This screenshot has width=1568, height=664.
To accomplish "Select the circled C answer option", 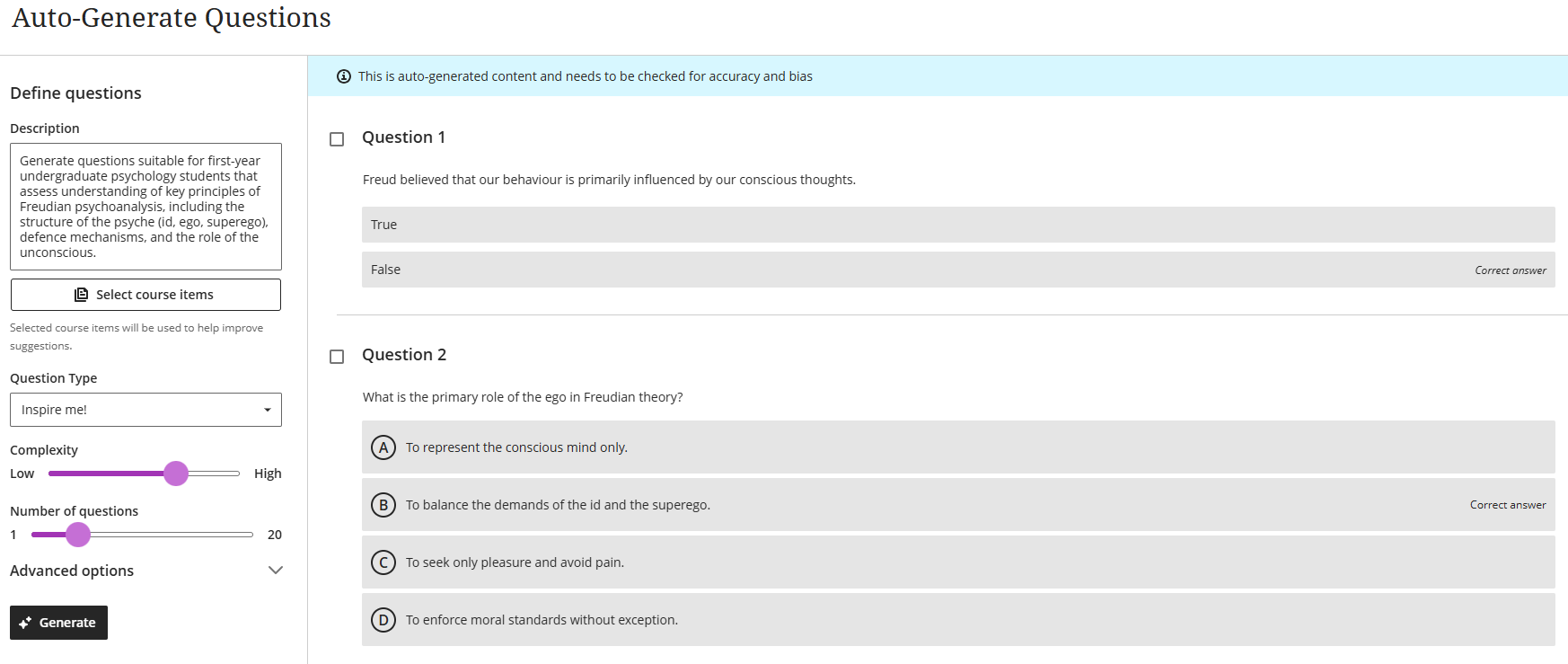I will click(383, 562).
